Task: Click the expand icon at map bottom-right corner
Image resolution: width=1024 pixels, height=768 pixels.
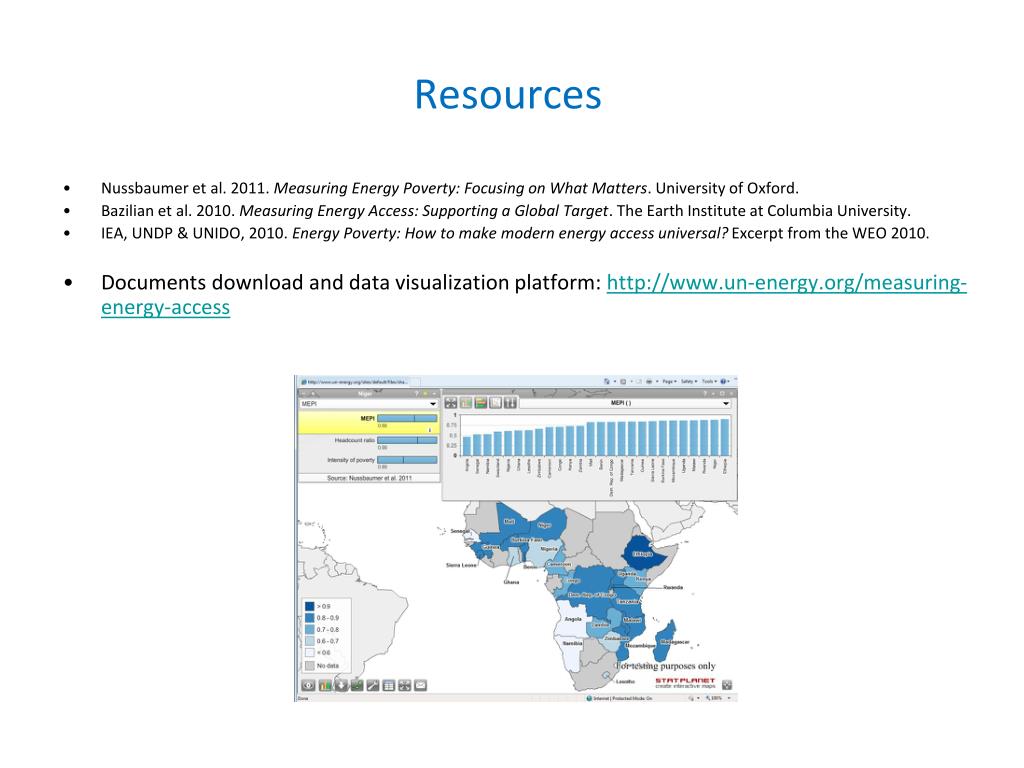Action: click(x=727, y=684)
